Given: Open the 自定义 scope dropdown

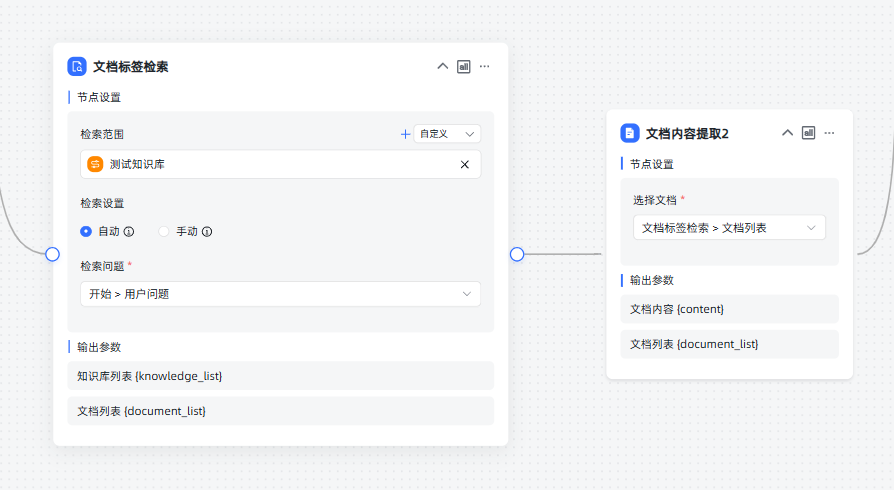Looking at the screenshot, I should 447,134.
